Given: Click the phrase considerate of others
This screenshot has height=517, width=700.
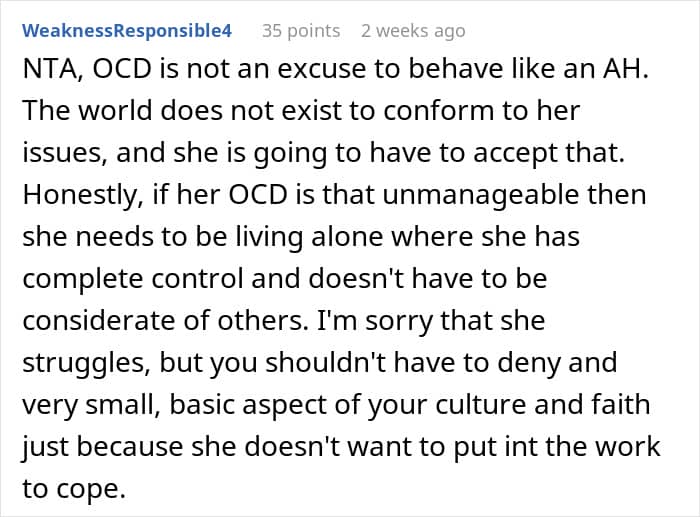Looking at the screenshot, I should point(165,321).
